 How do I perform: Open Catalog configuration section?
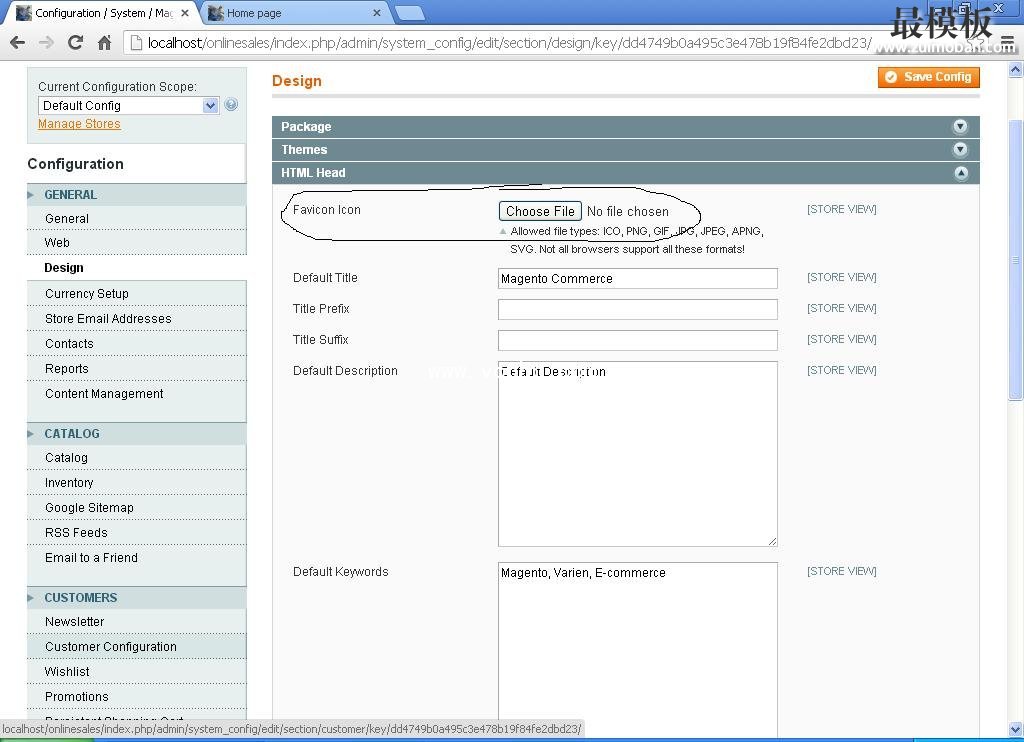(x=136, y=458)
